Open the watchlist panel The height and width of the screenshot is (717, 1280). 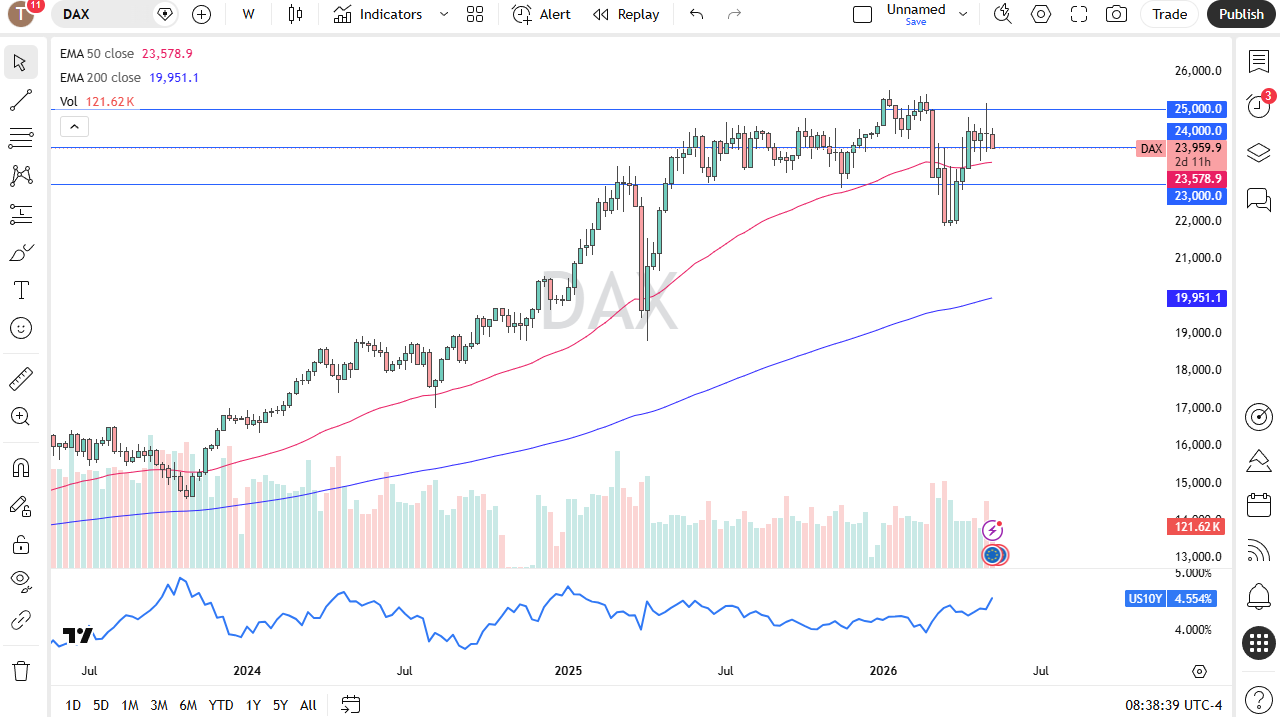coord(1258,62)
